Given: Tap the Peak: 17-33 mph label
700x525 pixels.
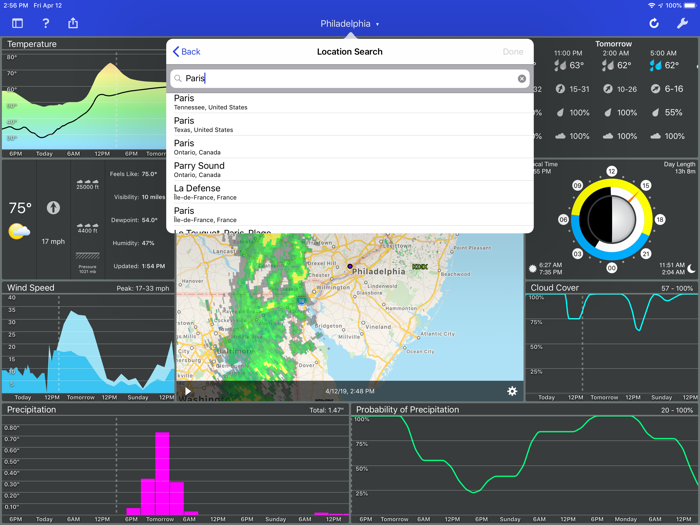Looking at the screenshot, I should 143,288.
